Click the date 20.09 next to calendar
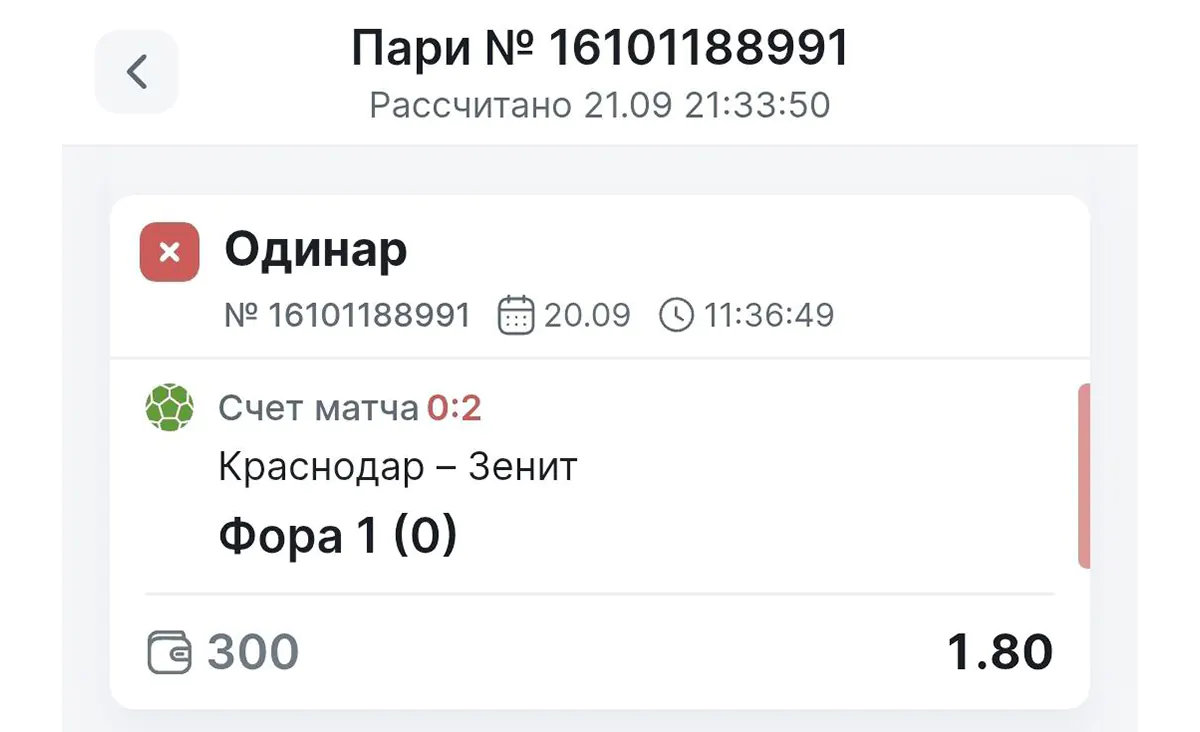1200x732 pixels. click(590, 314)
